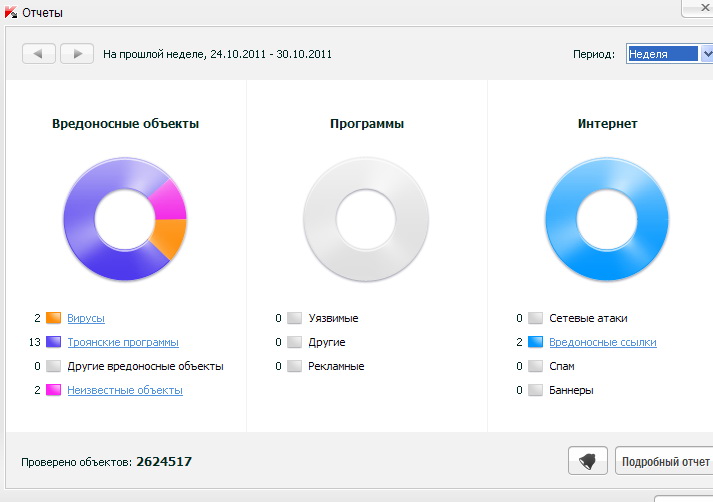Click the Подробный отчет button

click(663, 462)
